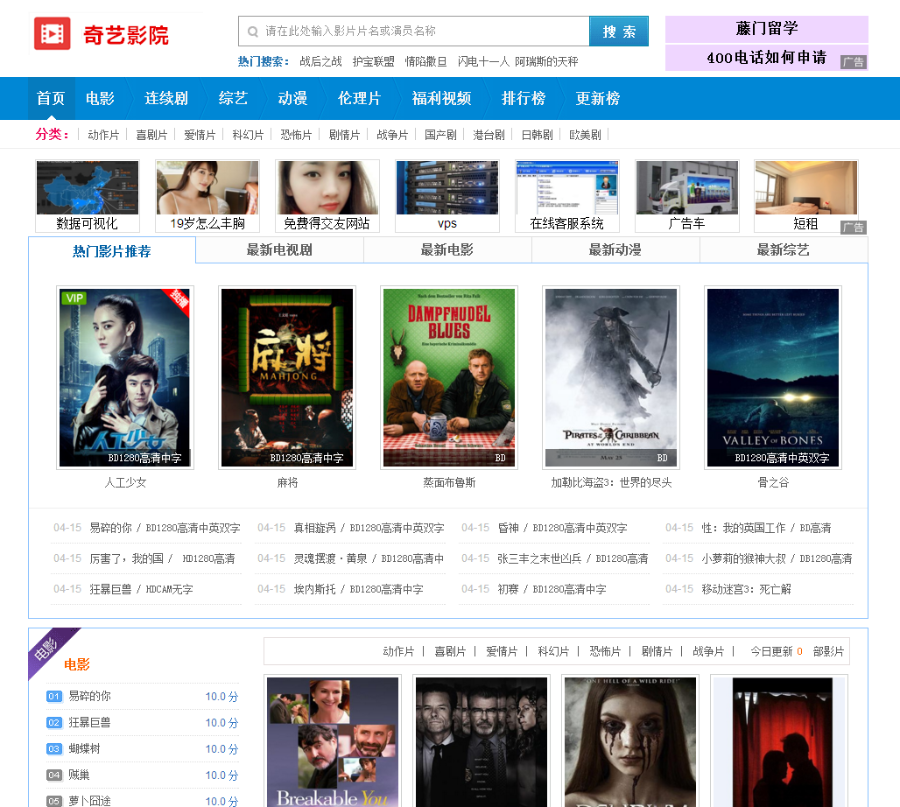Image resolution: width=900 pixels, height=807 pixels.
Task: Open the 伦理片 nav item
Action: [x=359, y=98]
